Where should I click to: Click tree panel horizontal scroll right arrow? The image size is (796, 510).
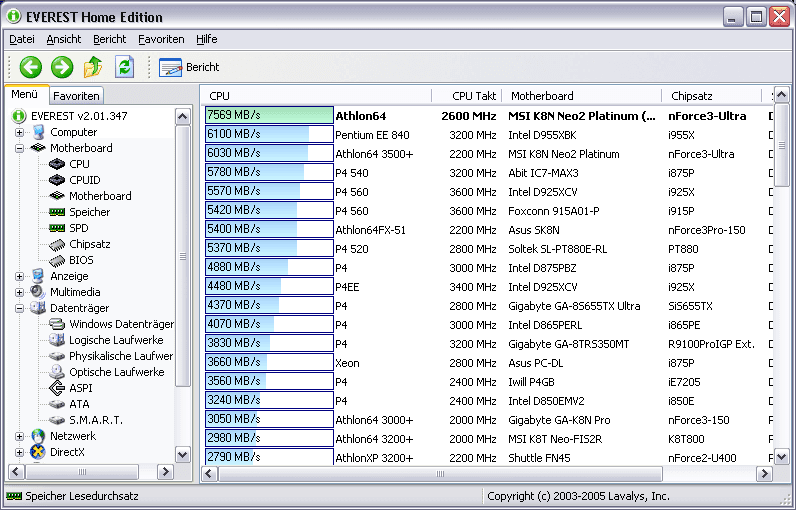[x=164, y=472]
